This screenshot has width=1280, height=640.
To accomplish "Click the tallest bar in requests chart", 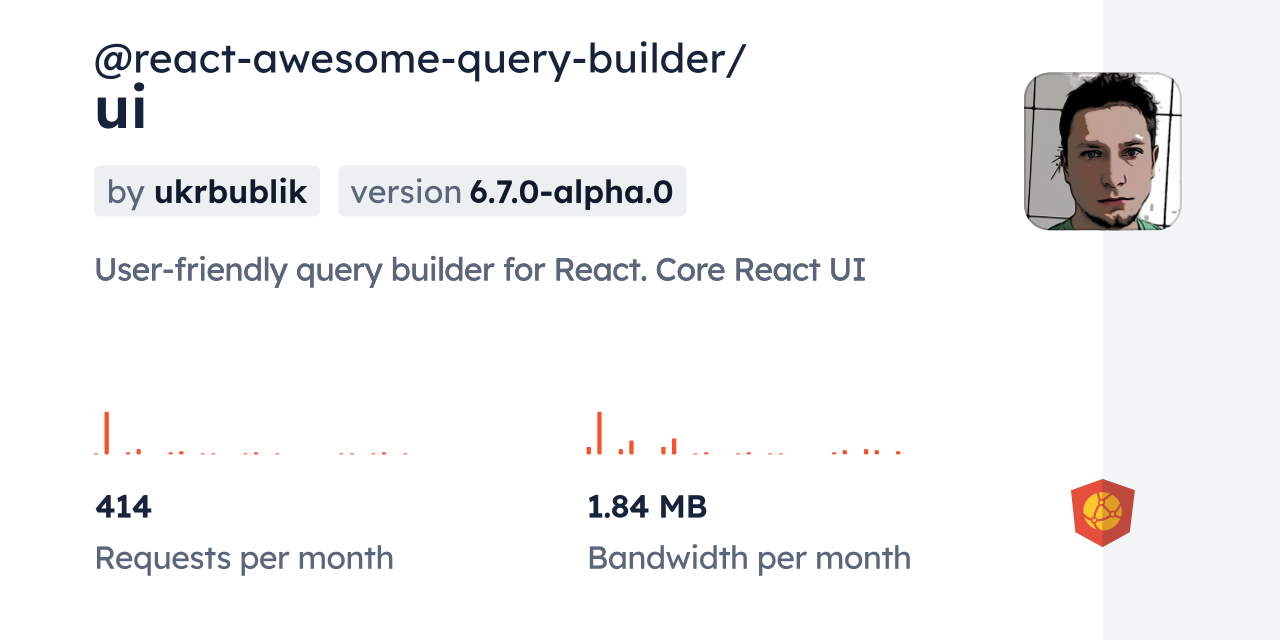I will tap(106, 432).
